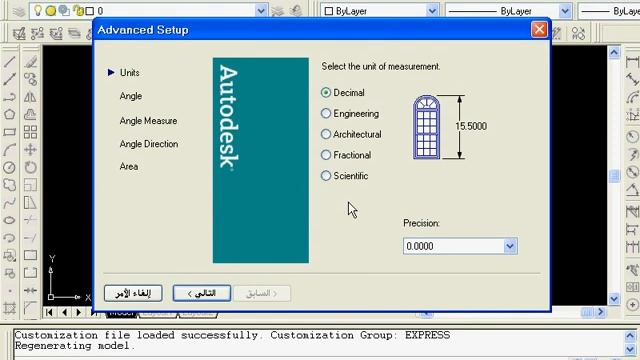Click the Layer Previous icon

pos(295,11)
